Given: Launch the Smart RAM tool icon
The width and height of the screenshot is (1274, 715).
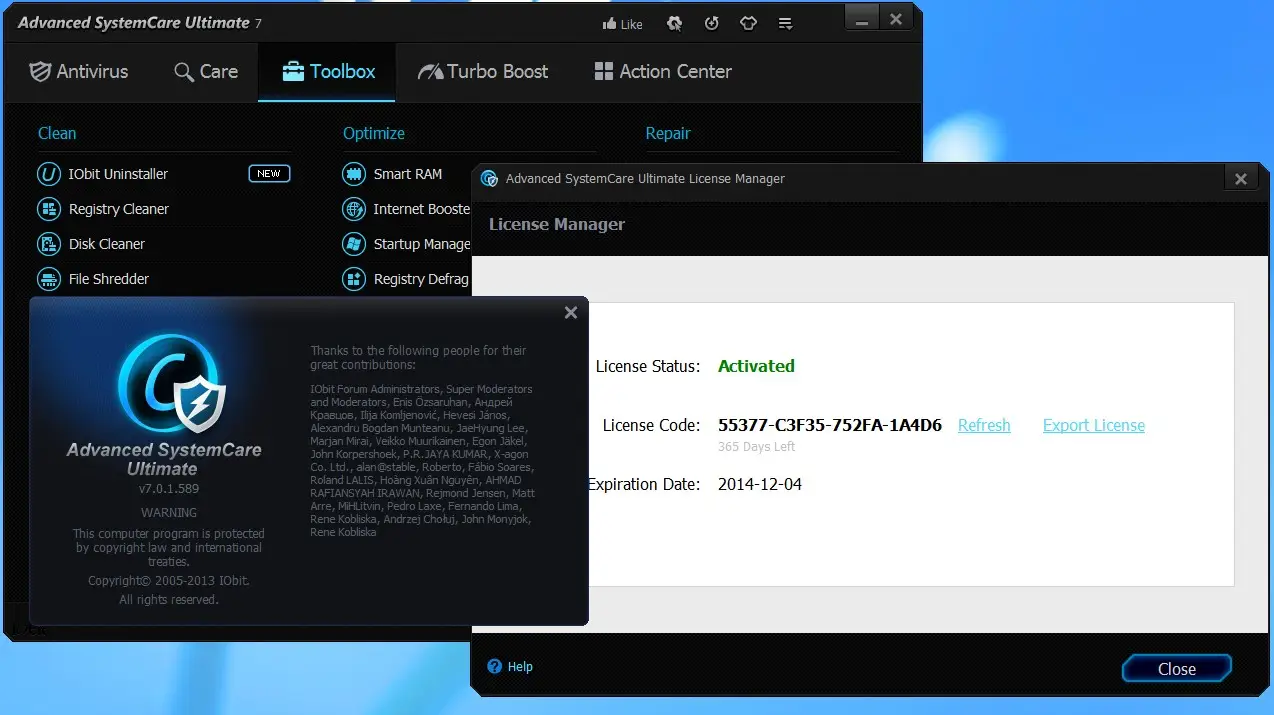Looking at the screenshot, I should click(x=354, y=174).
